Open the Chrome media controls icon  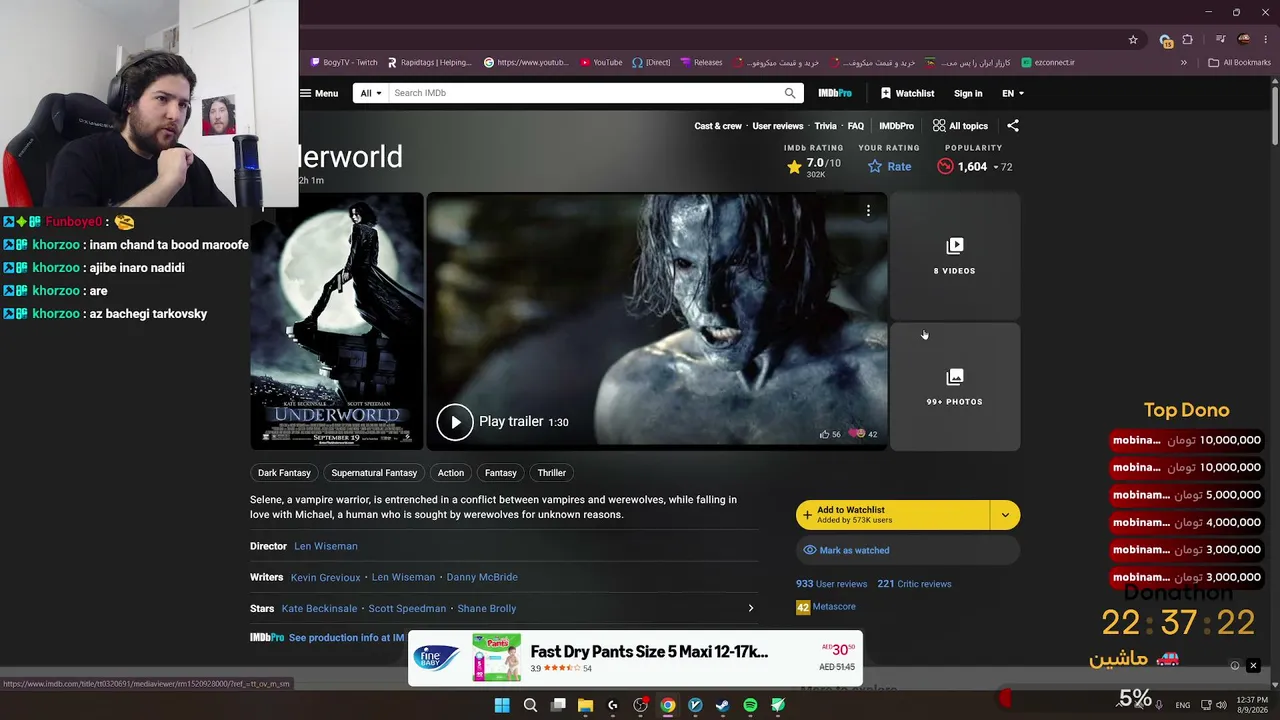click(x=1221, y=40)
